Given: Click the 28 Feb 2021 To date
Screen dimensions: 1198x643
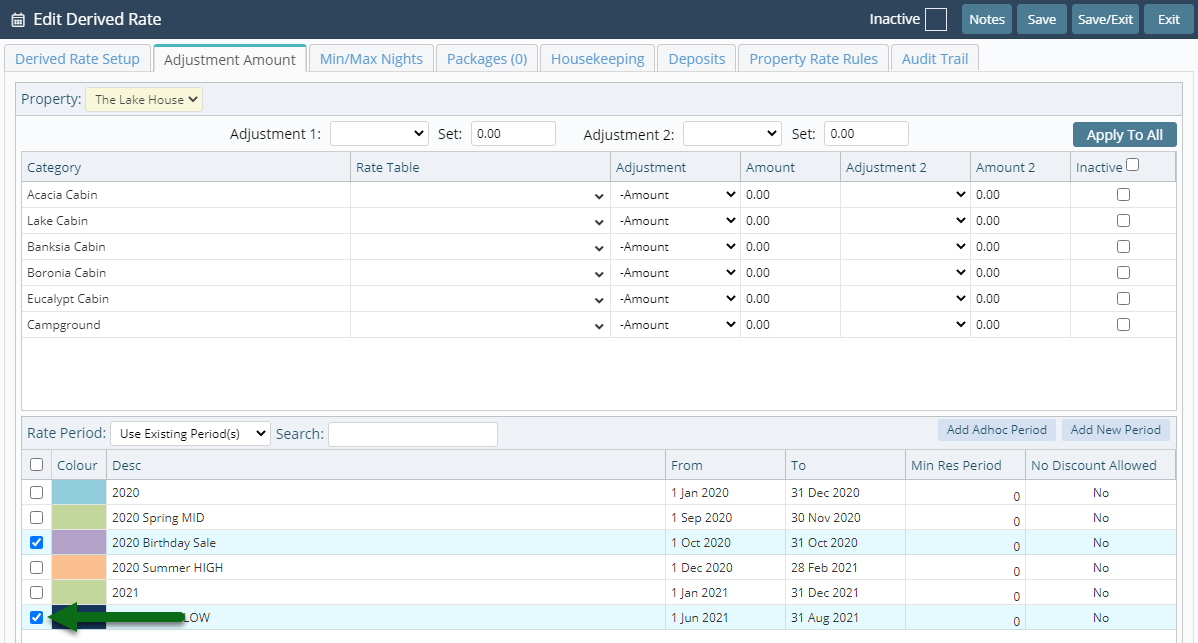Looking at the screenshot, I should pyautogui.click(x=824, y=567).
